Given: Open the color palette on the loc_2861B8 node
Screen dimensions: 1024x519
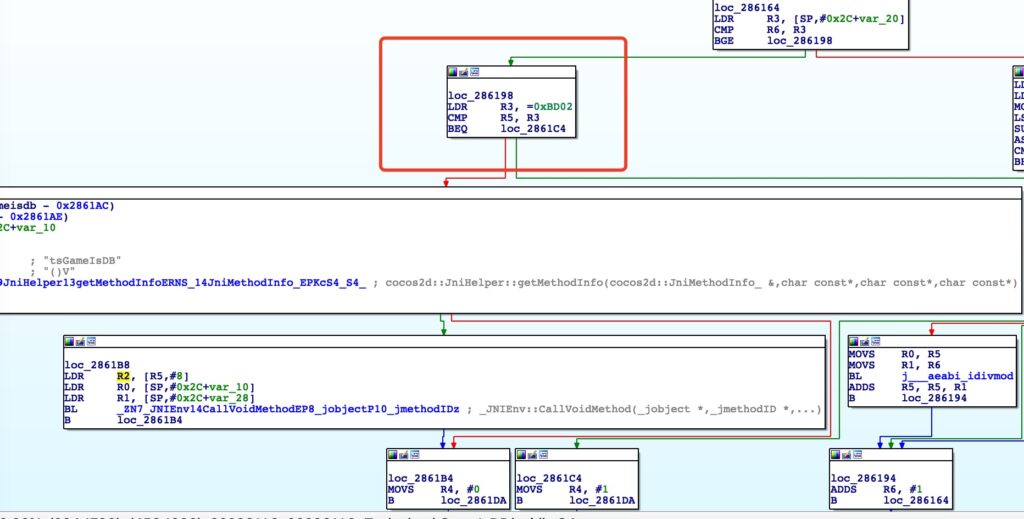Looking at the screenshot, I should tap(70, 342).
